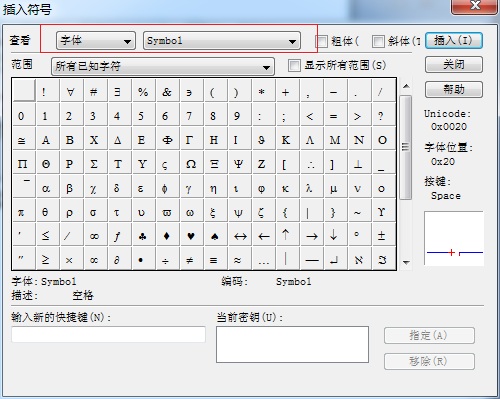This screenshot has width=500, height=399.
Task: Check 显示所有范围 option
Action: 294,65
